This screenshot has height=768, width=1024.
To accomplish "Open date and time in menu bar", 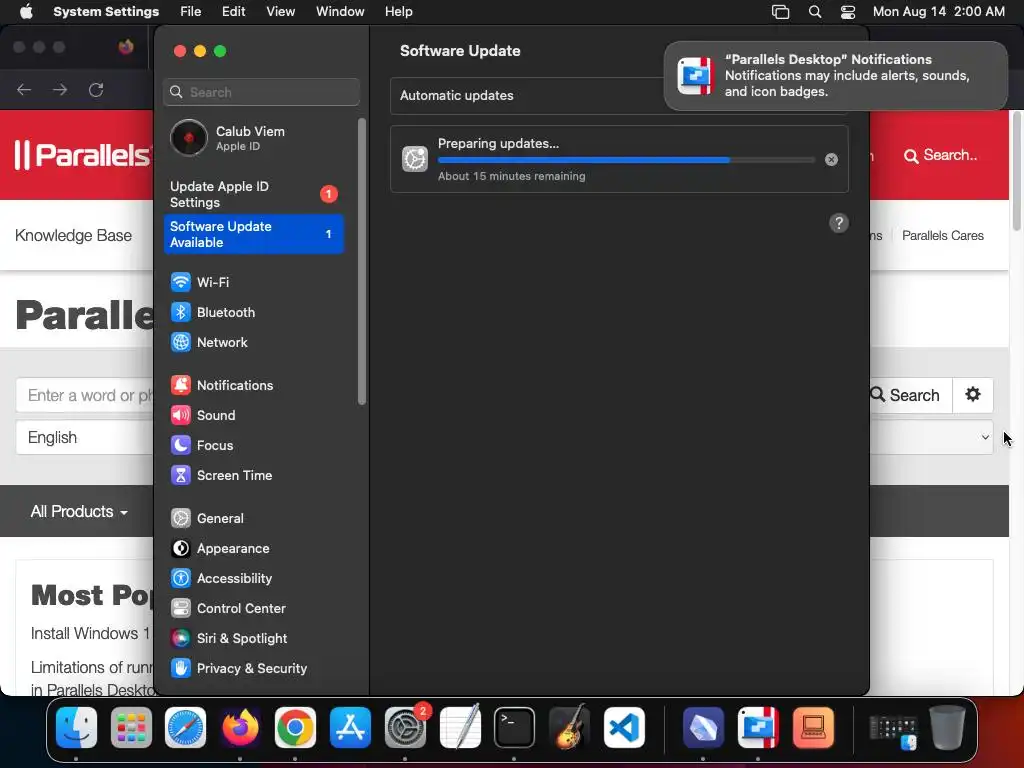I will 938,12.
